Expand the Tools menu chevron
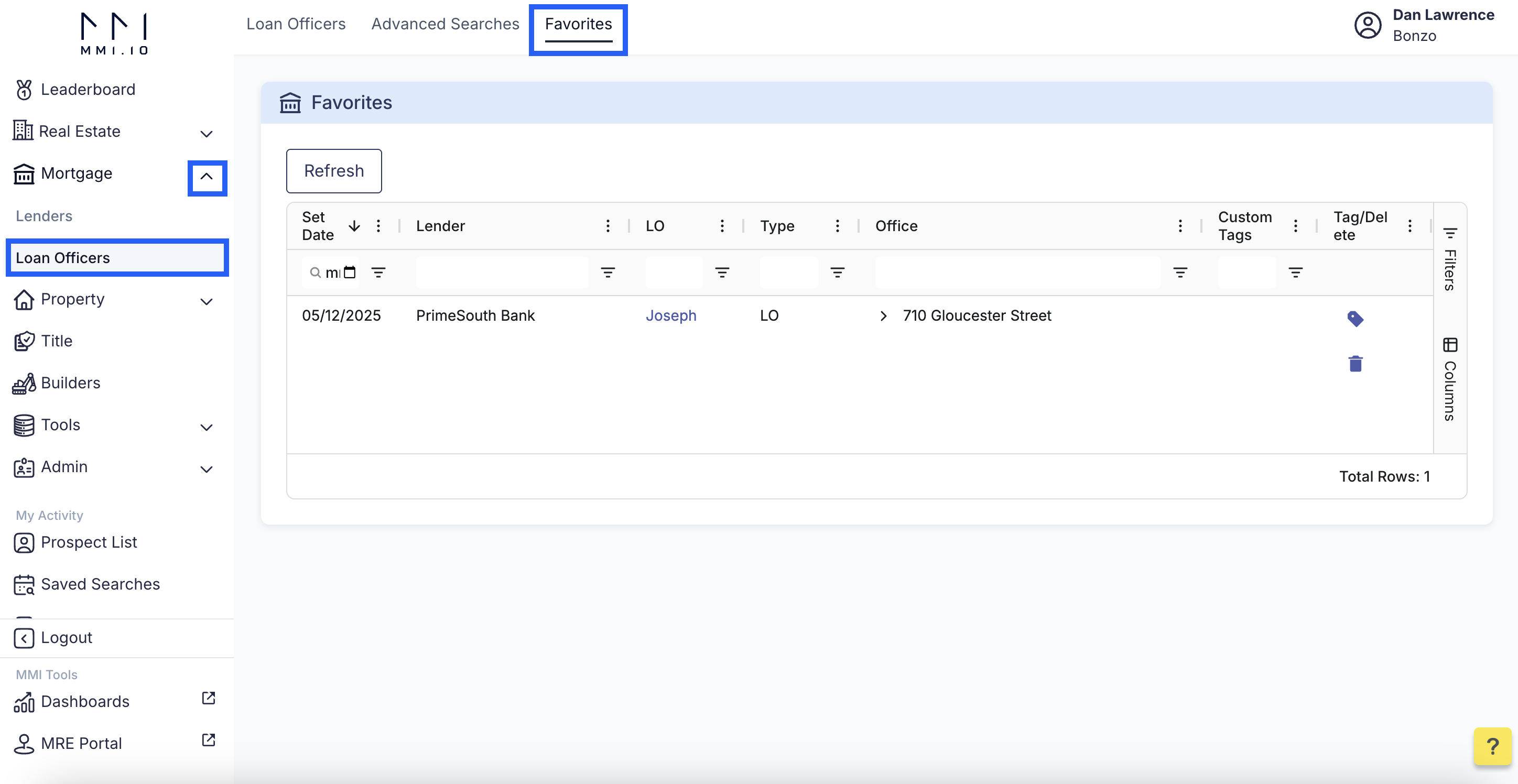 tap(206, 427)
